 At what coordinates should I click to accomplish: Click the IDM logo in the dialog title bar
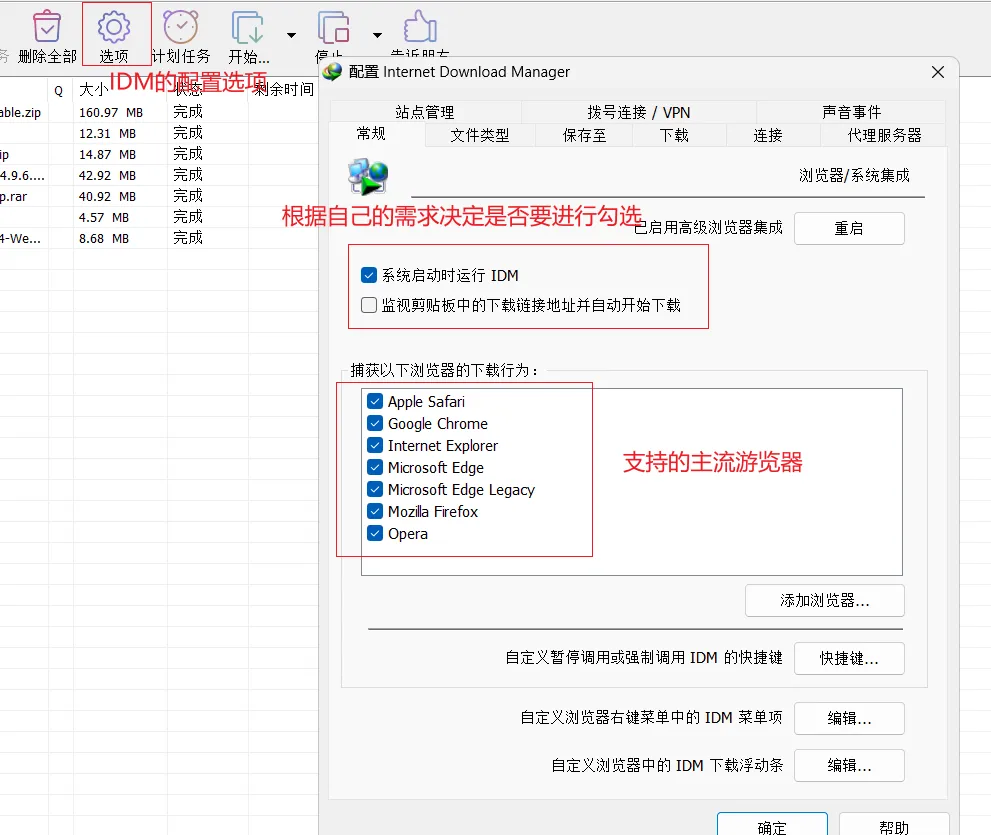(332, 72)
